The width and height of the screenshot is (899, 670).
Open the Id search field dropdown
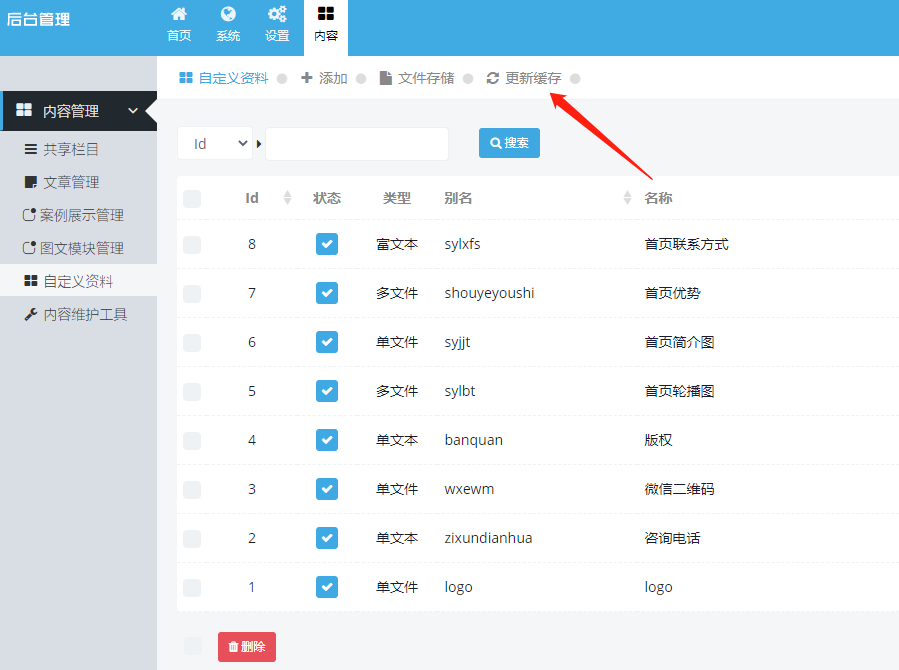(x=215, y=143)
